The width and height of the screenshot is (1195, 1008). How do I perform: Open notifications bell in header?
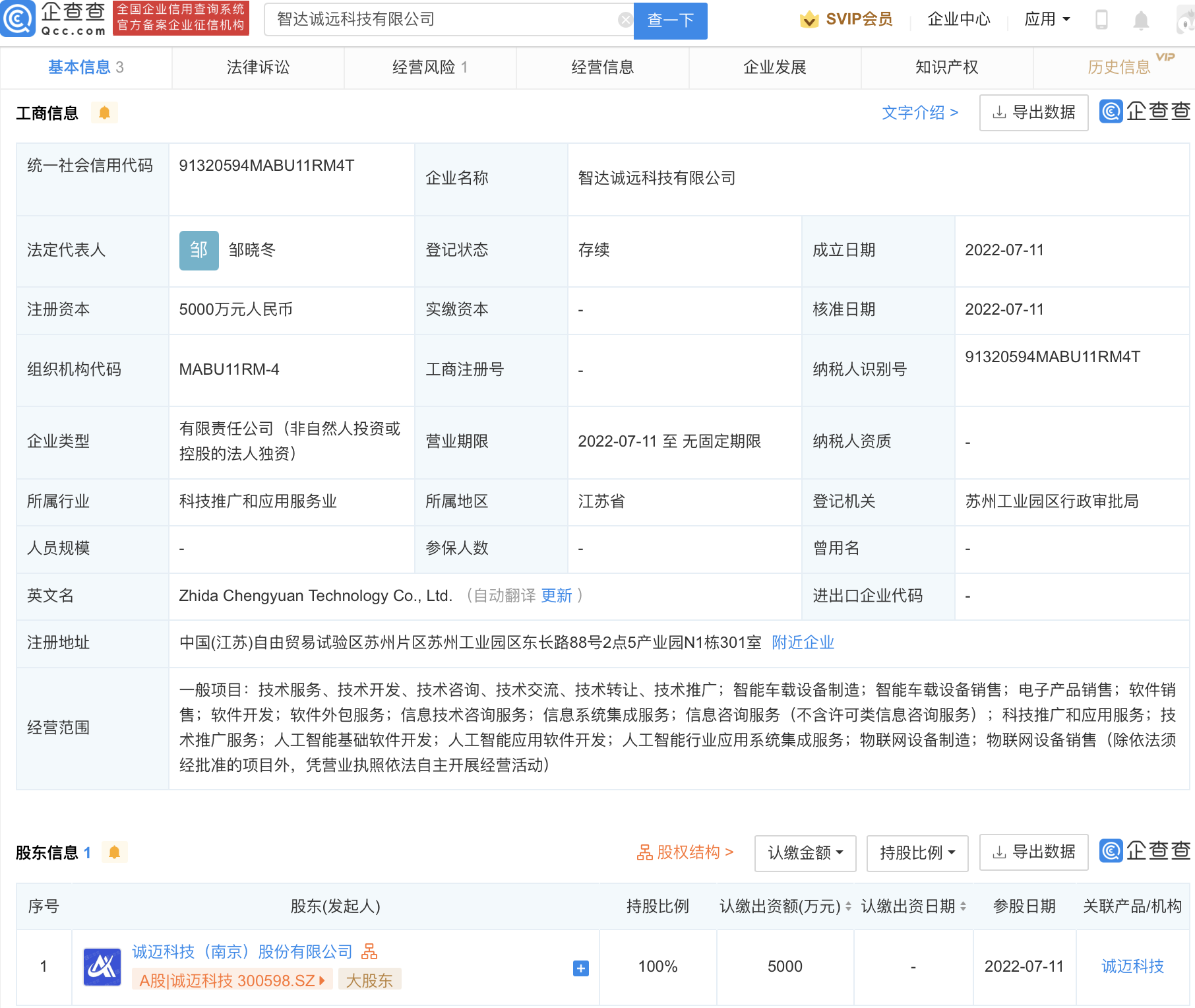click(x=1141, y=20)
